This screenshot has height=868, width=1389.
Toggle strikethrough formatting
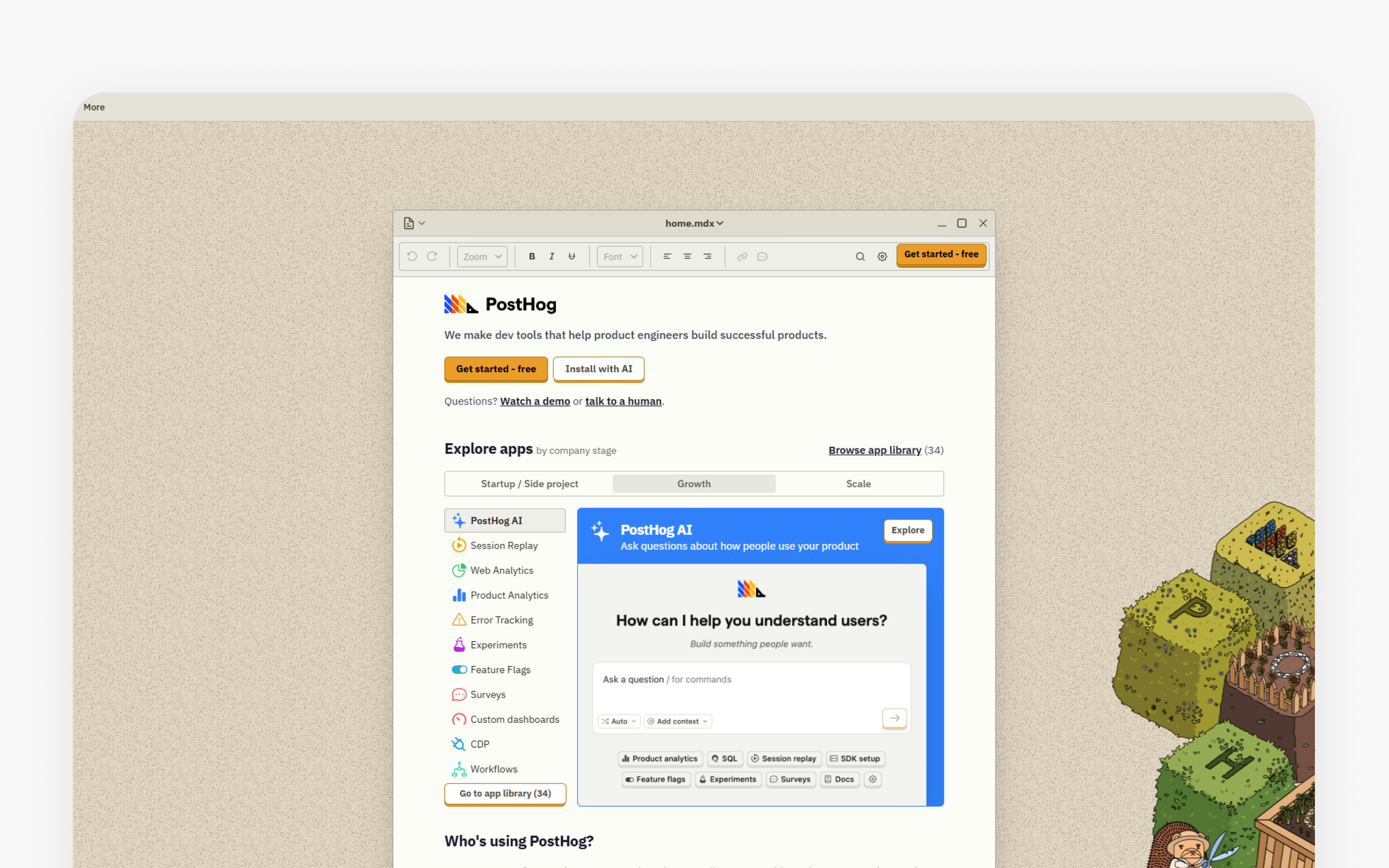572,256
